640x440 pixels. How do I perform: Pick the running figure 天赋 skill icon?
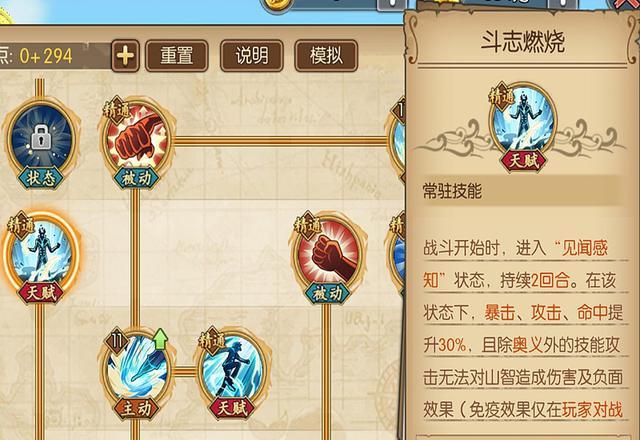click(x=233, y=367)
